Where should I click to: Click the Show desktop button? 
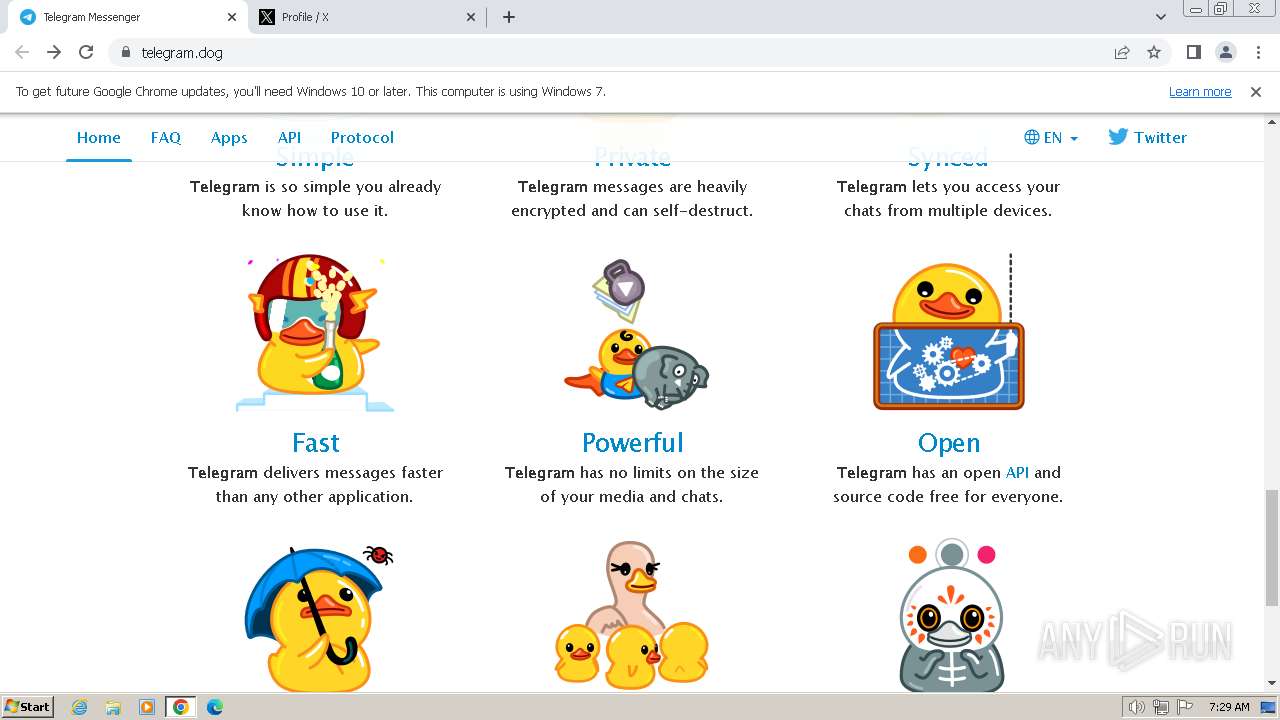pyautogui.click(x=1269, y=707)
